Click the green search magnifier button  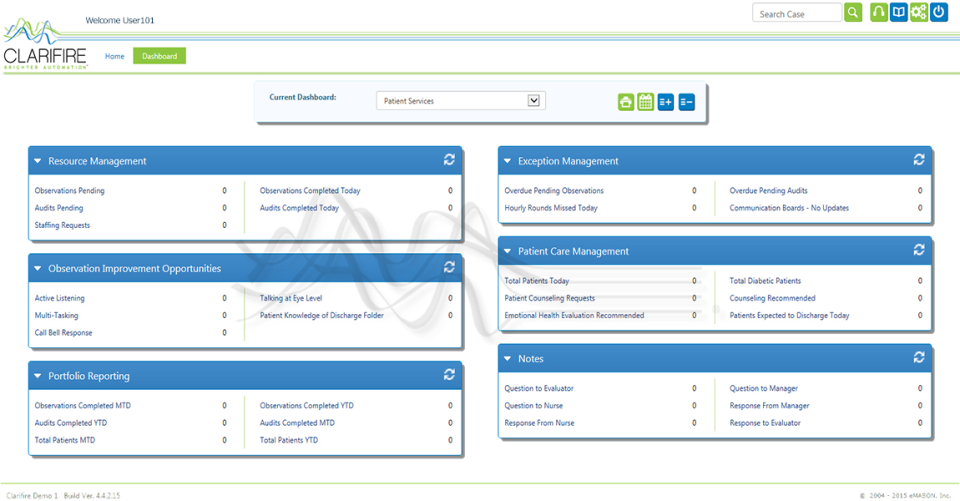853,12
